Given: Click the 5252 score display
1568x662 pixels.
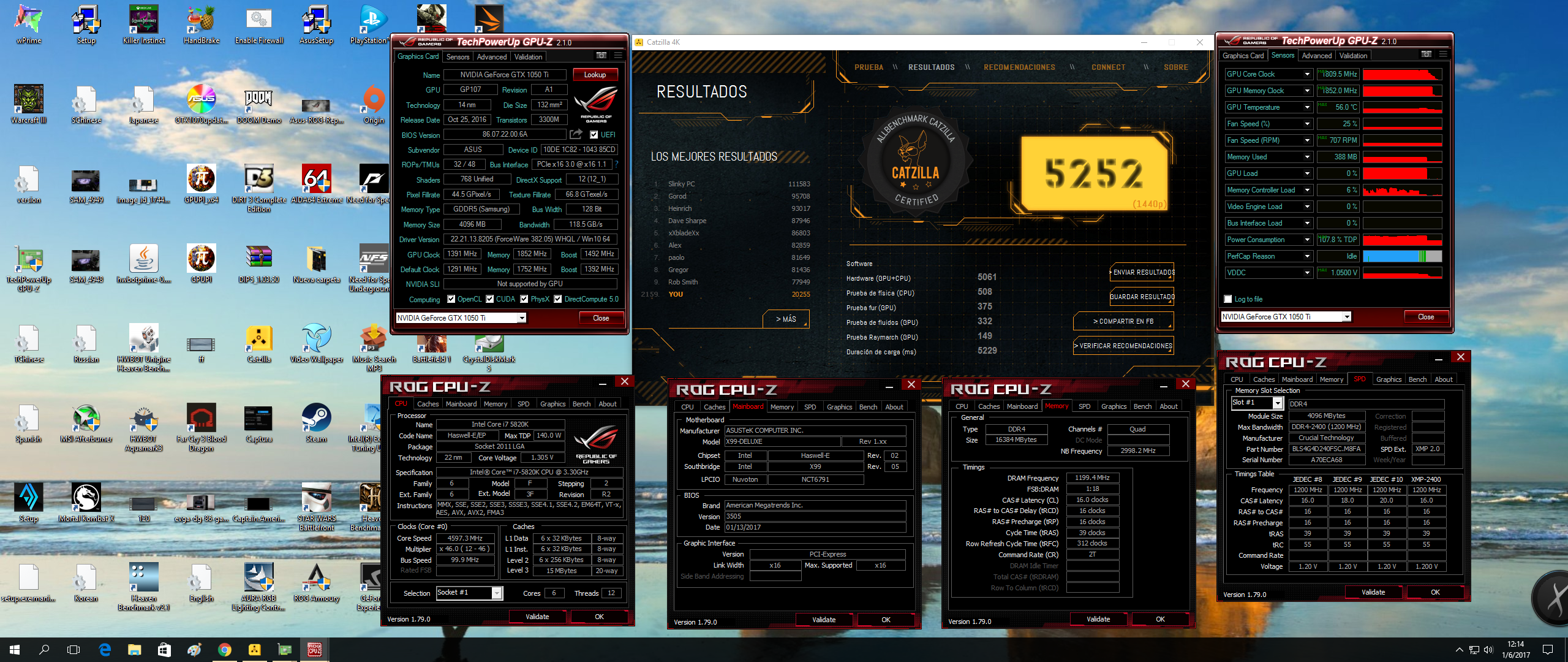Looking at the screenshot, I should [x=1094, y=173].
